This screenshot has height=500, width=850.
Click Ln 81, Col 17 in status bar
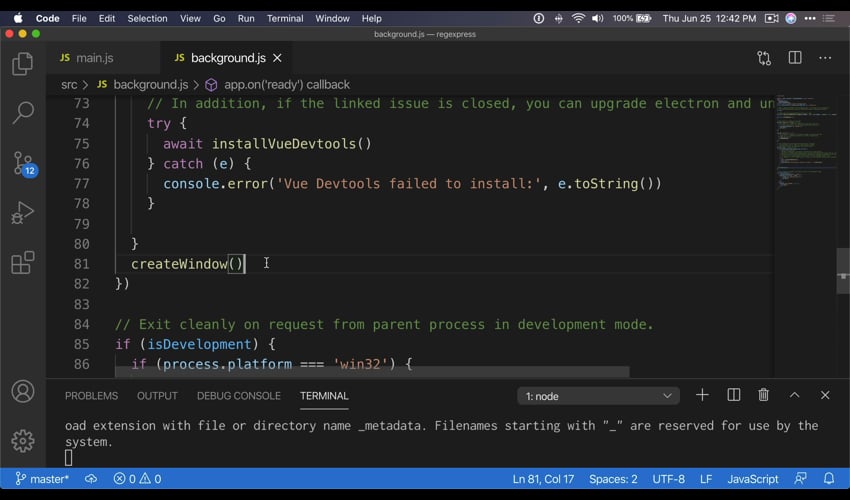tap(543, 479)
